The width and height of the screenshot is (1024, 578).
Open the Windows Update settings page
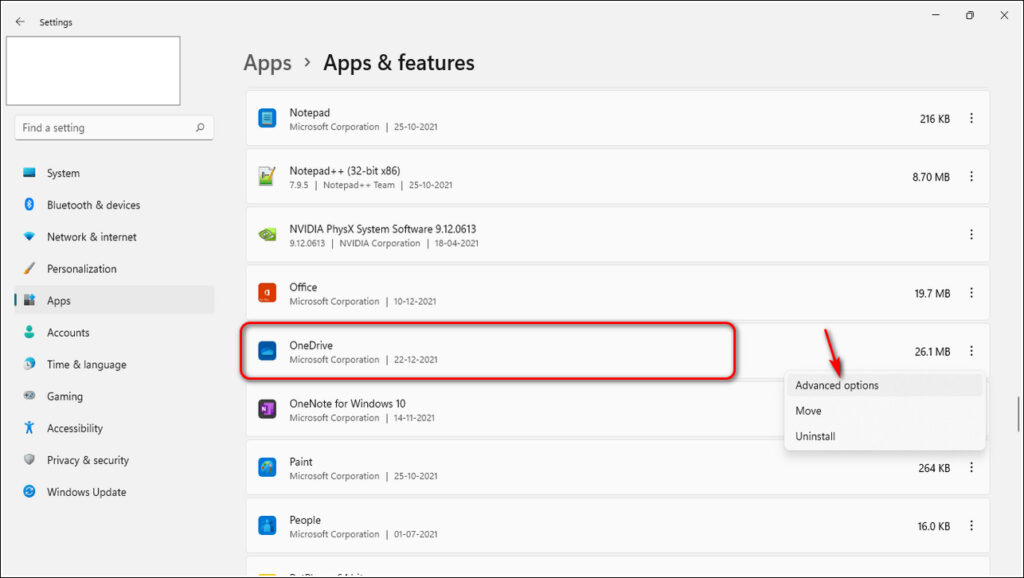point(114,492)
